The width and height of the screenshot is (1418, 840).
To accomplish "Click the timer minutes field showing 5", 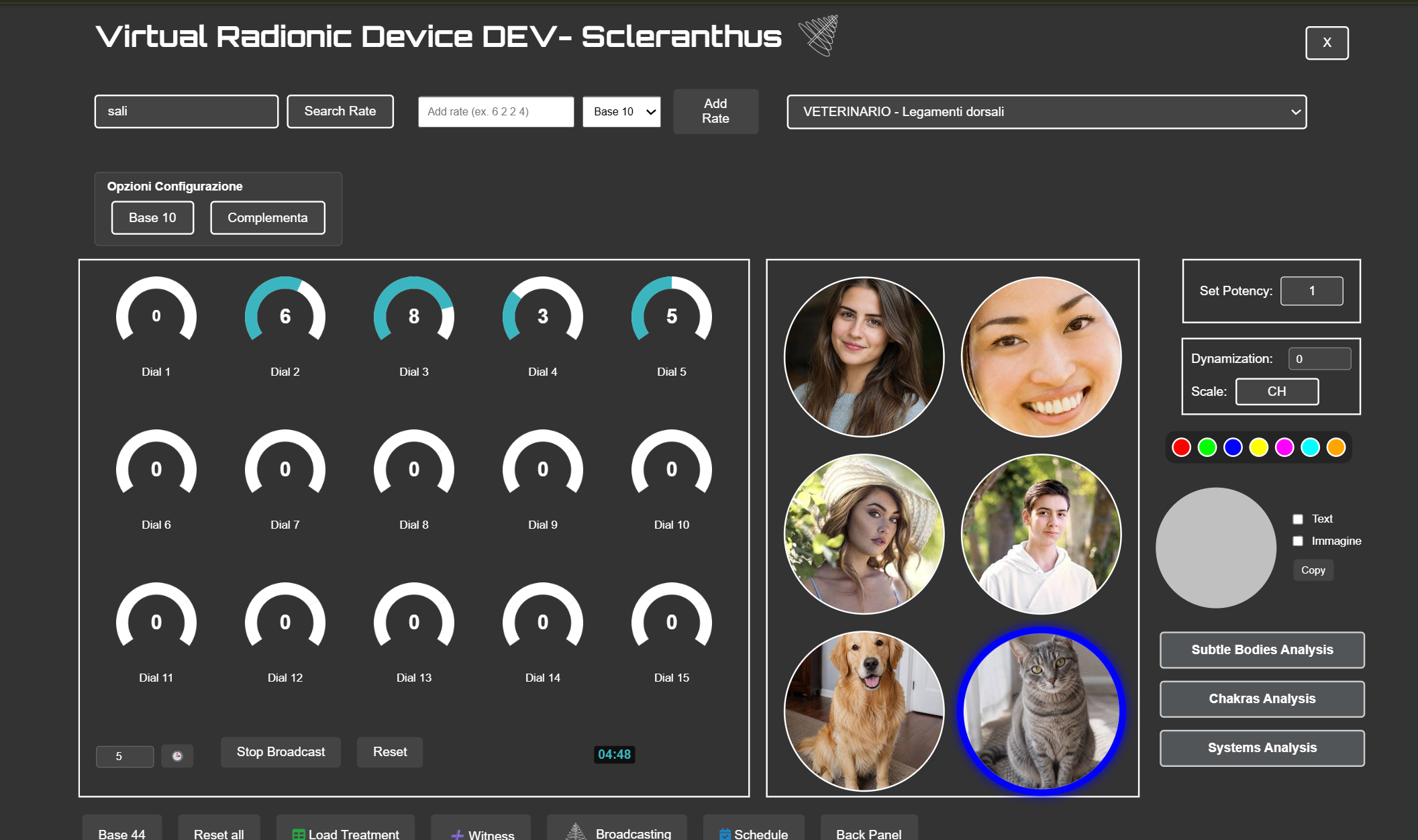I will click(x=125, y=756).
